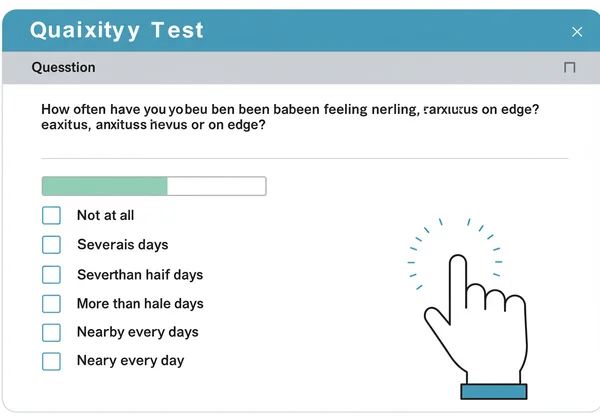Viewport: 600px width, 420px height.
Task: Click the "Neary every day" label text
Action: pos(130,361)
